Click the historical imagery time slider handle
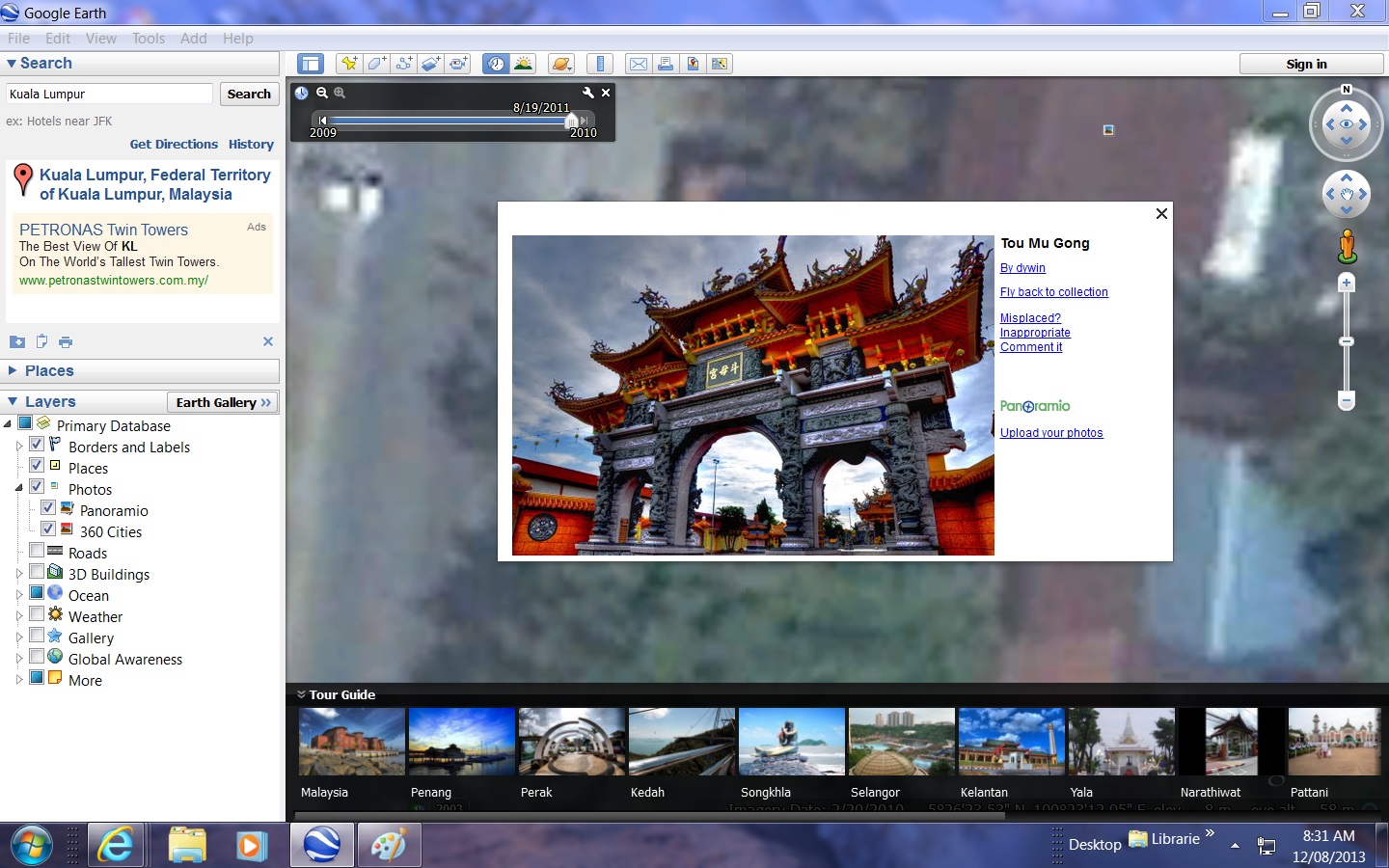The width and height of the screenshot is (1389, 868). 571,121
